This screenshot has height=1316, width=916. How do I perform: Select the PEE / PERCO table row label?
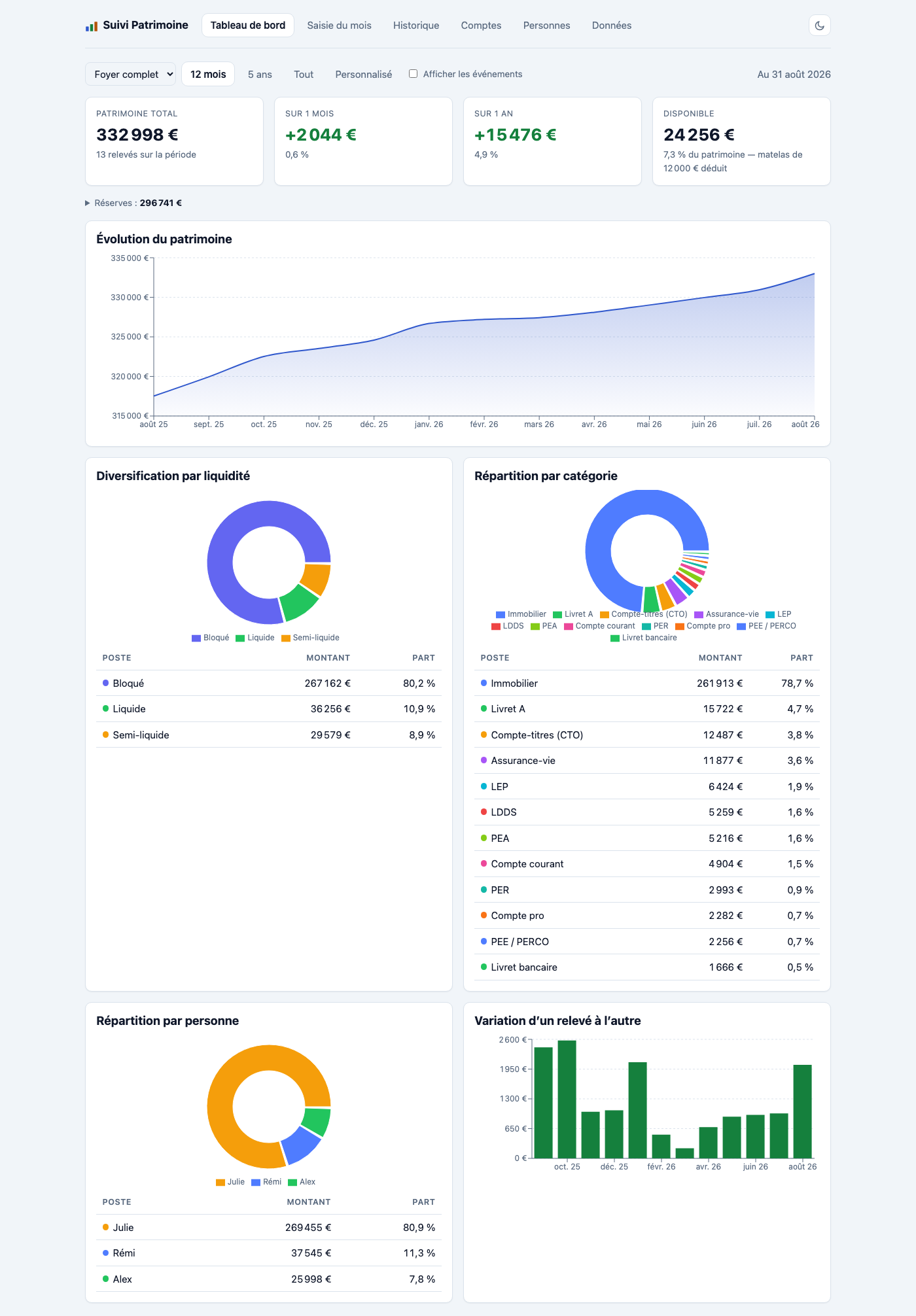pos(520,942)
